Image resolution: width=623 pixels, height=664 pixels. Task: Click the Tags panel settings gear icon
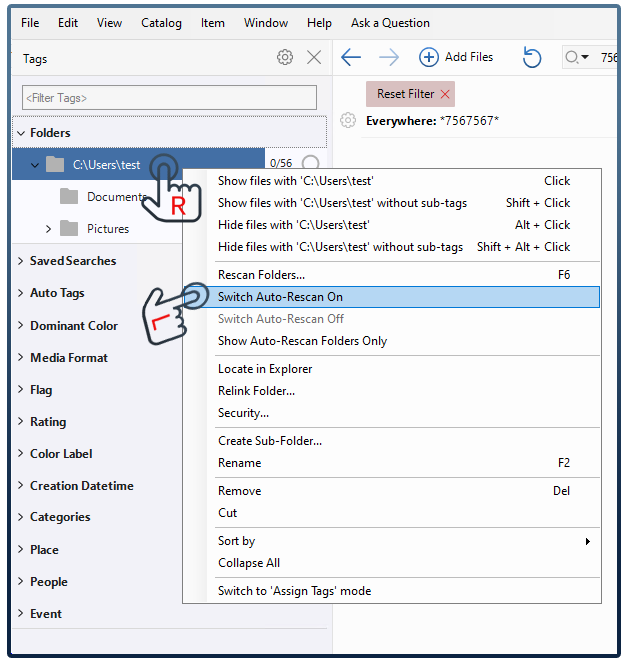click(285, 58)
